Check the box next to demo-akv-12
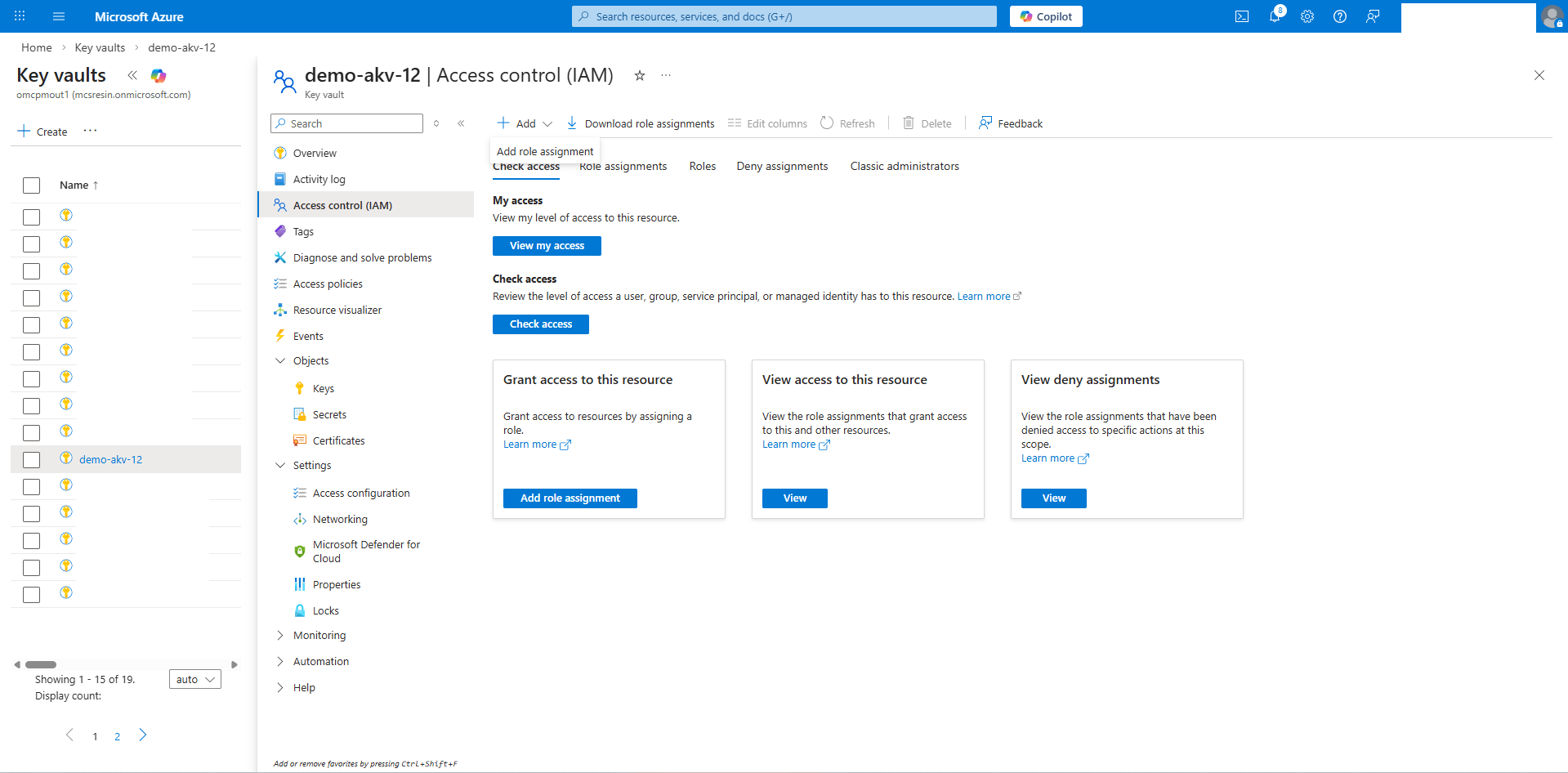This screenshot has width=1568, height=773. [31, 459]
